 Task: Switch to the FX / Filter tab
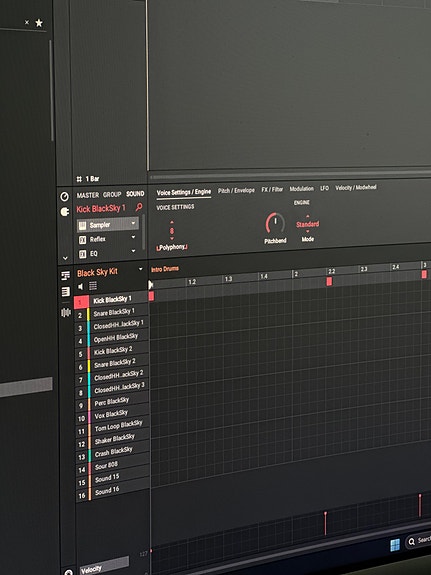(x=272, y=189)
